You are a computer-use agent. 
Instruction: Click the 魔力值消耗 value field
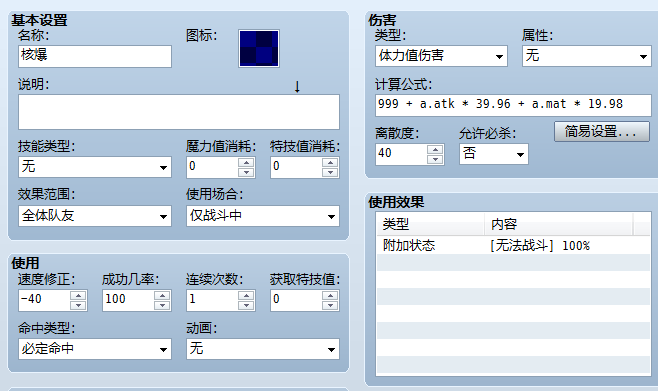pos(212,167)
